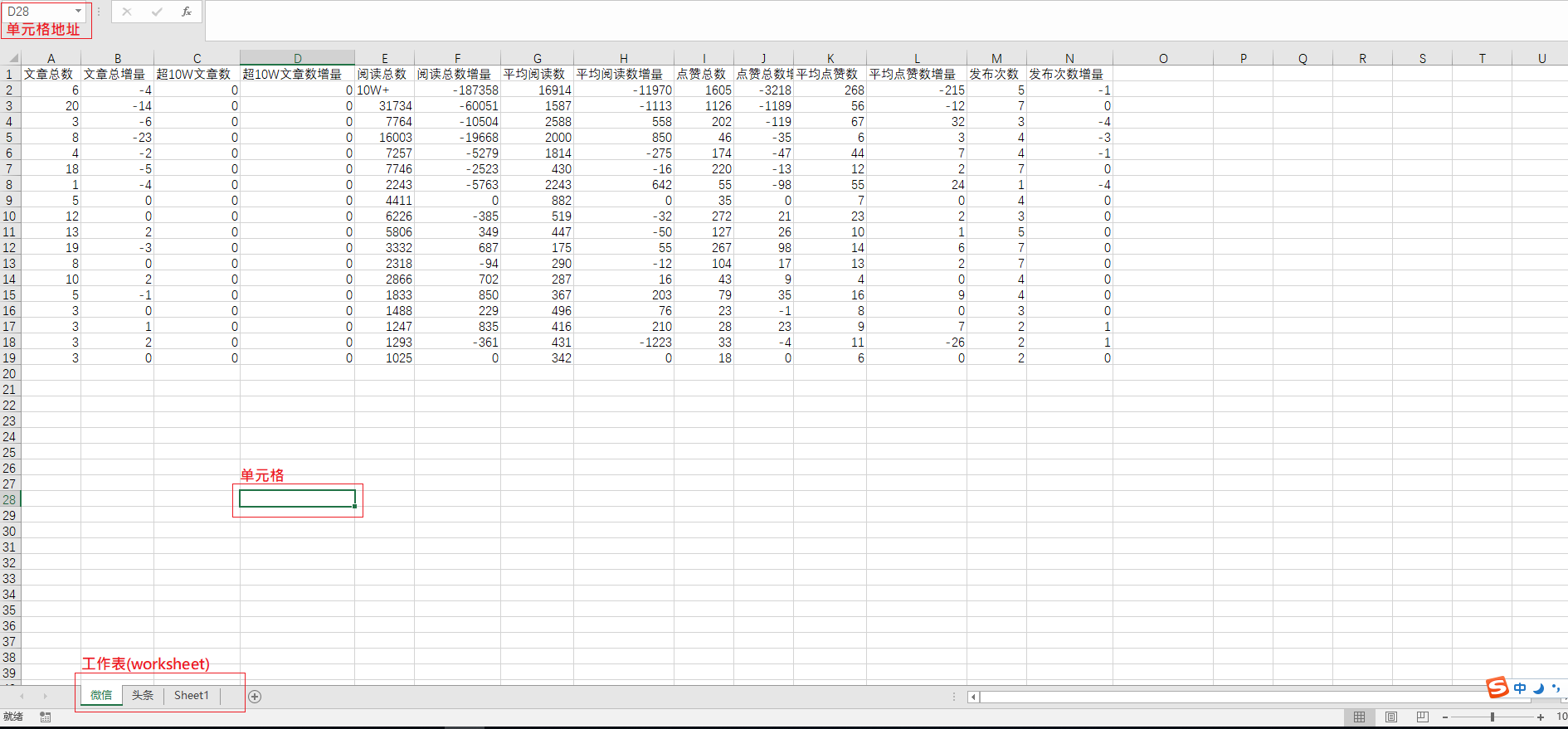Open Insert Function with the fx icon
This screenshot has width=1568, height=729.
click(187, 12)
